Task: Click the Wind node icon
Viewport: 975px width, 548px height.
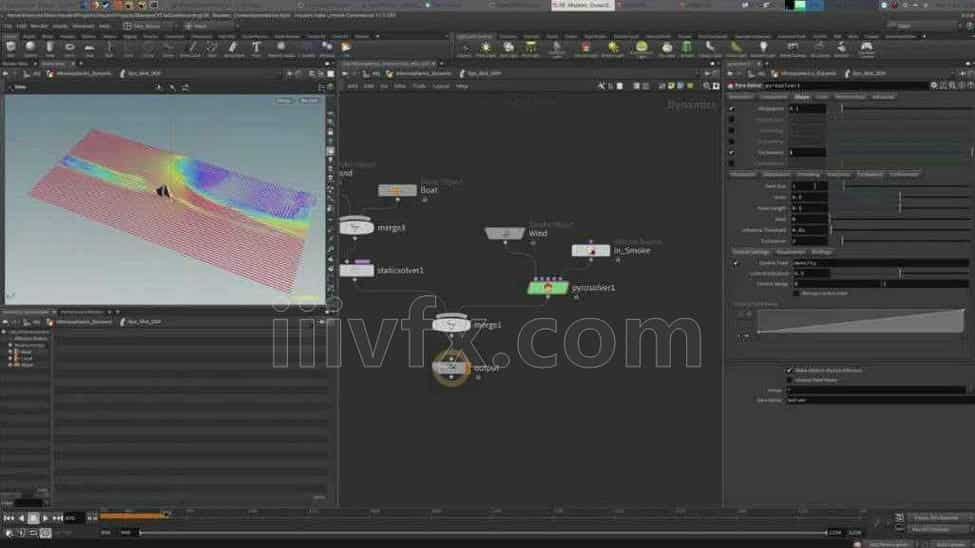Action: (505, 233)
